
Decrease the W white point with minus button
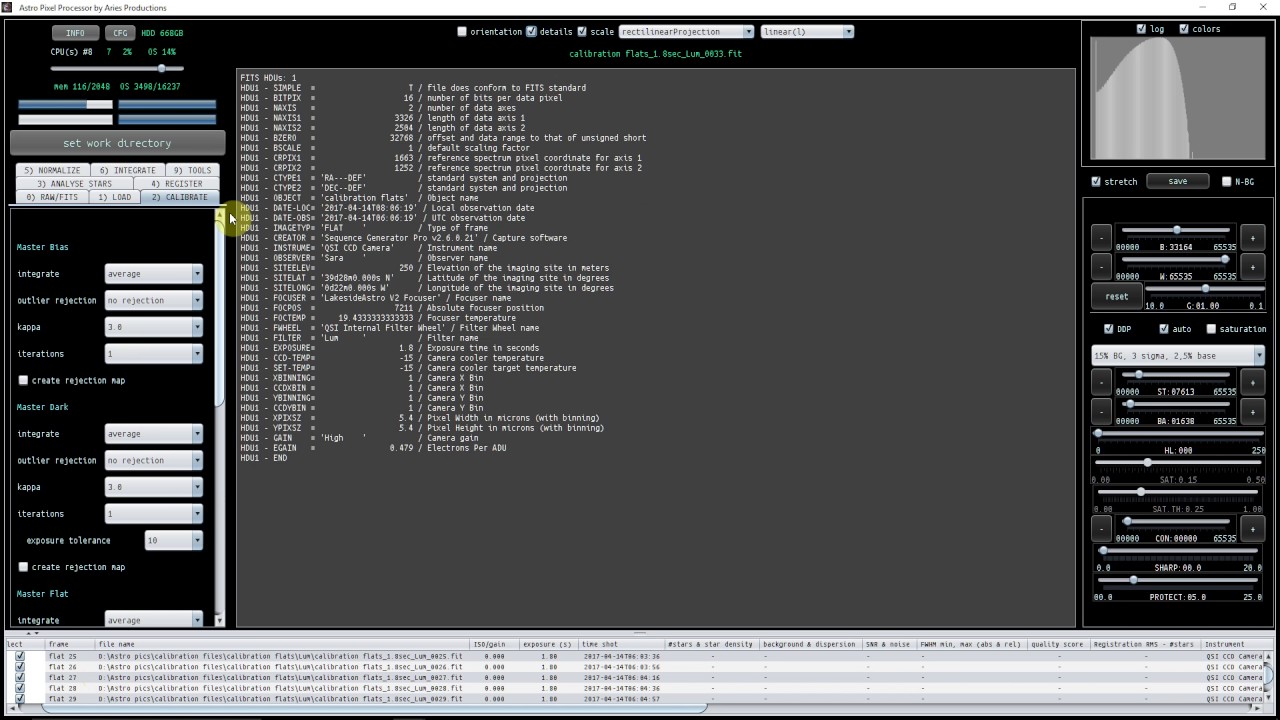1101,267
